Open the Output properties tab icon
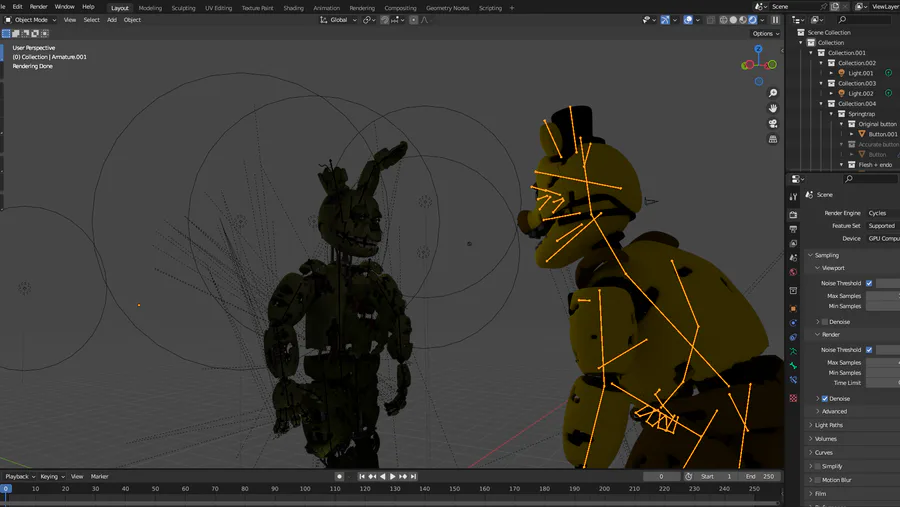This screenshot has height=507, width=900. pyautogui.click(x=793, y=229)
